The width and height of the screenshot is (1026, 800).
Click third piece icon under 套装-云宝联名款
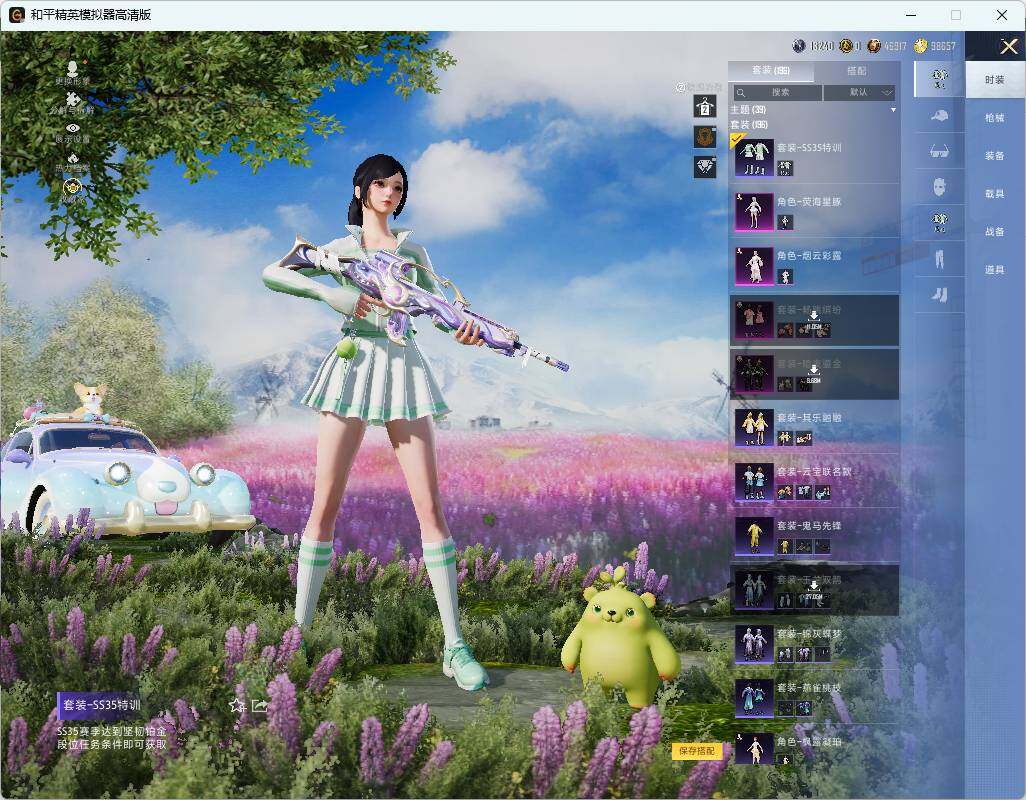coord(823,493)
